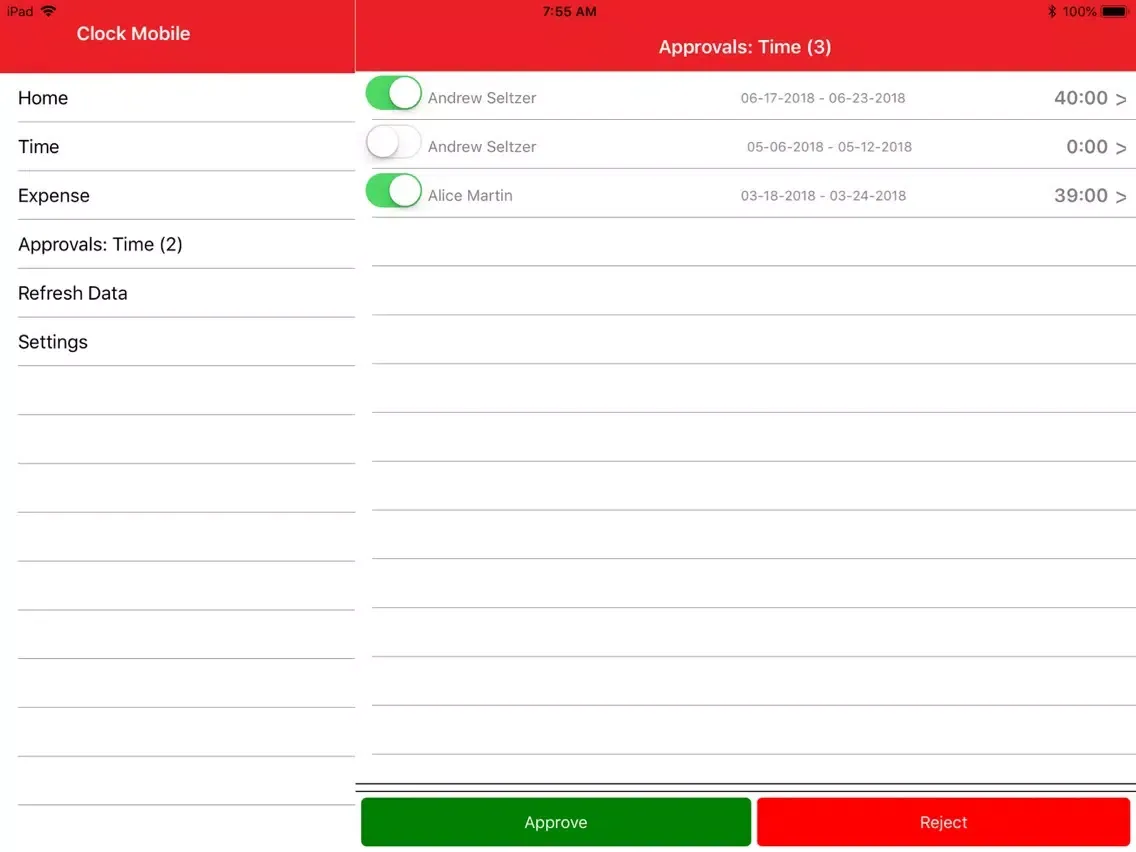Screen dimensions: 1136x852
Task: Click the 0:00 hours value
Action: 1086,146
